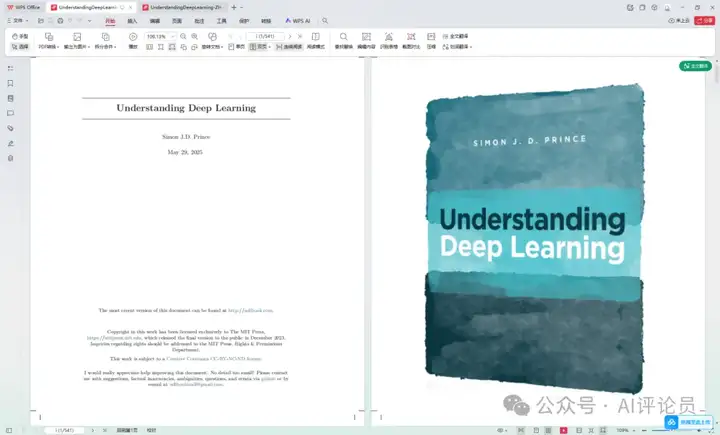Image resolution: width=720 pixels, height=435 pixels.
Task: Click the green full text translation badge
Action: pos(695,66)
